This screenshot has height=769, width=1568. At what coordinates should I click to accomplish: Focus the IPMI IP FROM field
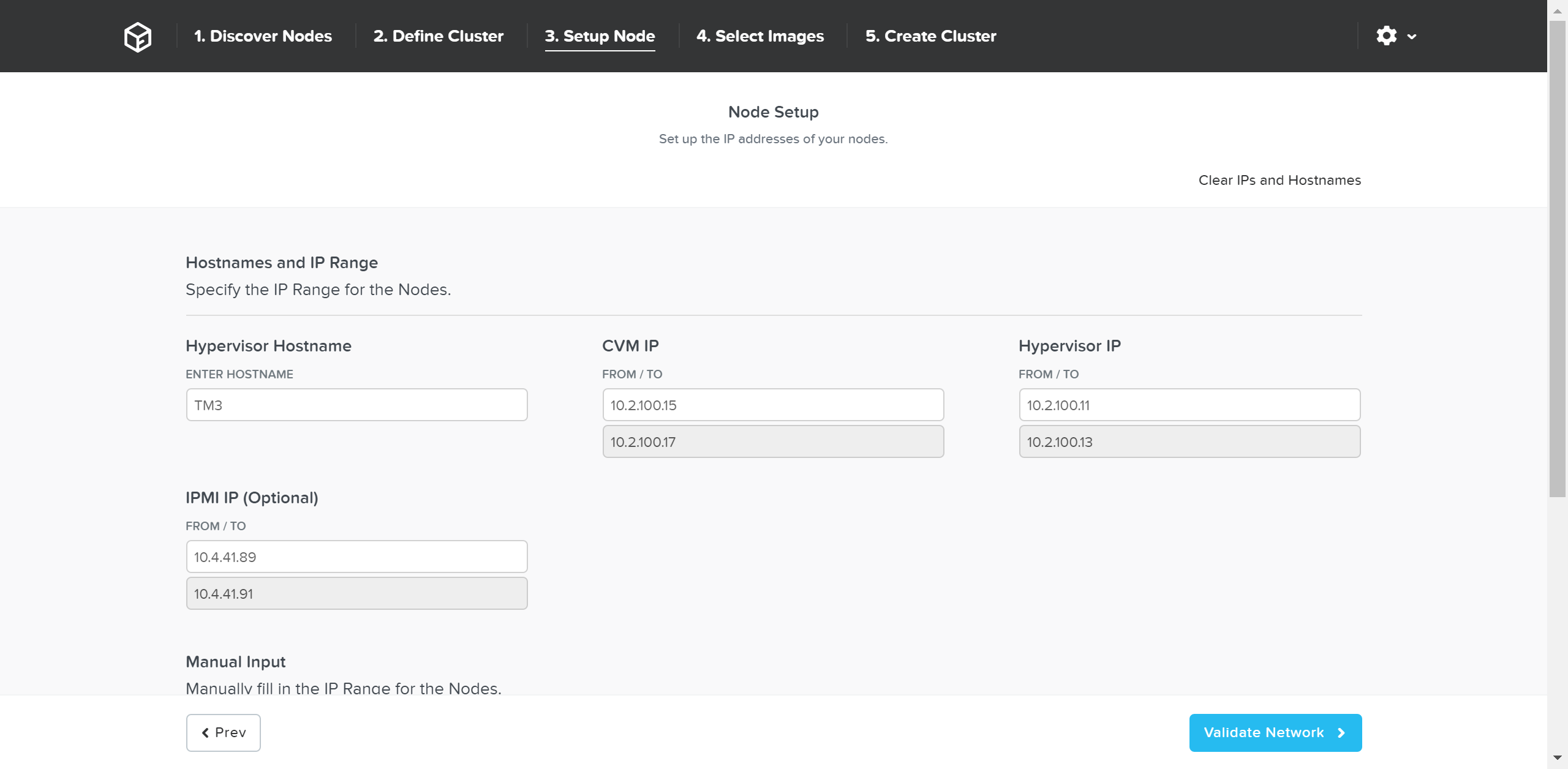pyautogui.click(x=356, y=557)
